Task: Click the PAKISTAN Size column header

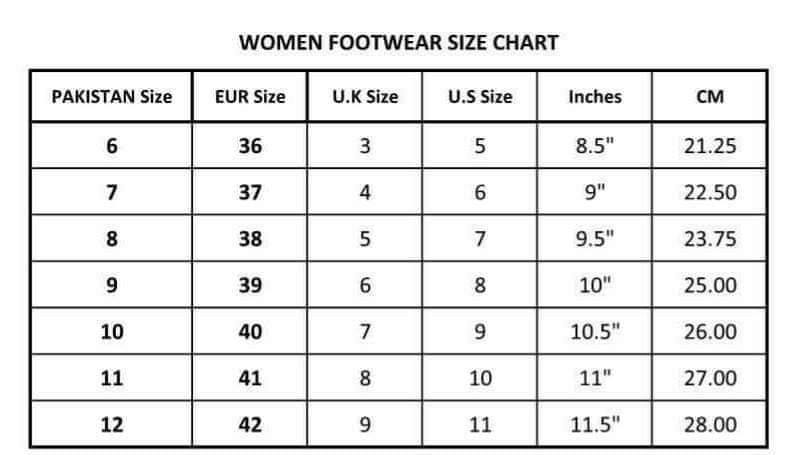Action: tap(111, 97)
